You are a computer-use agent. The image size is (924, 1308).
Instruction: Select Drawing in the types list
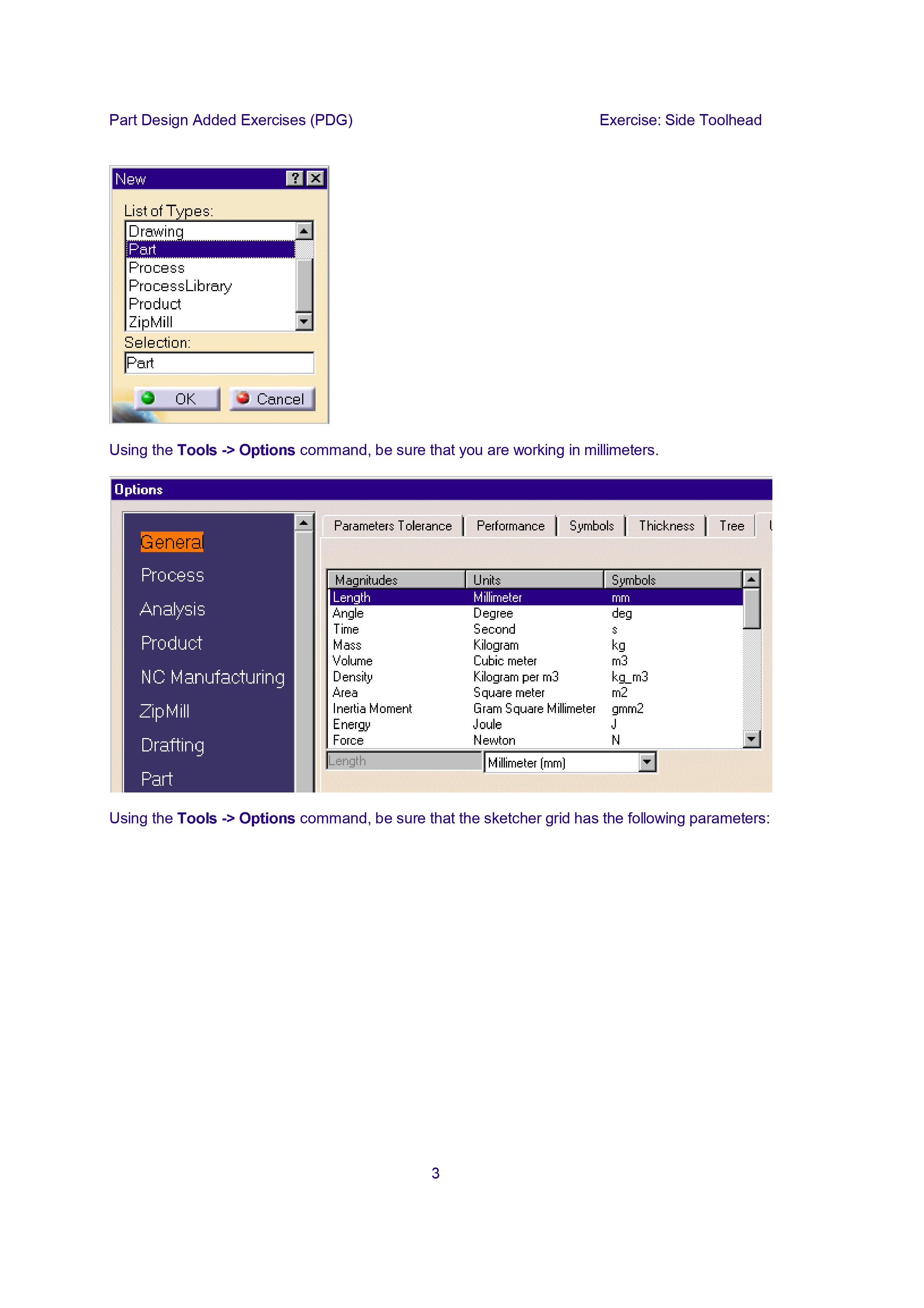point(156,231)
